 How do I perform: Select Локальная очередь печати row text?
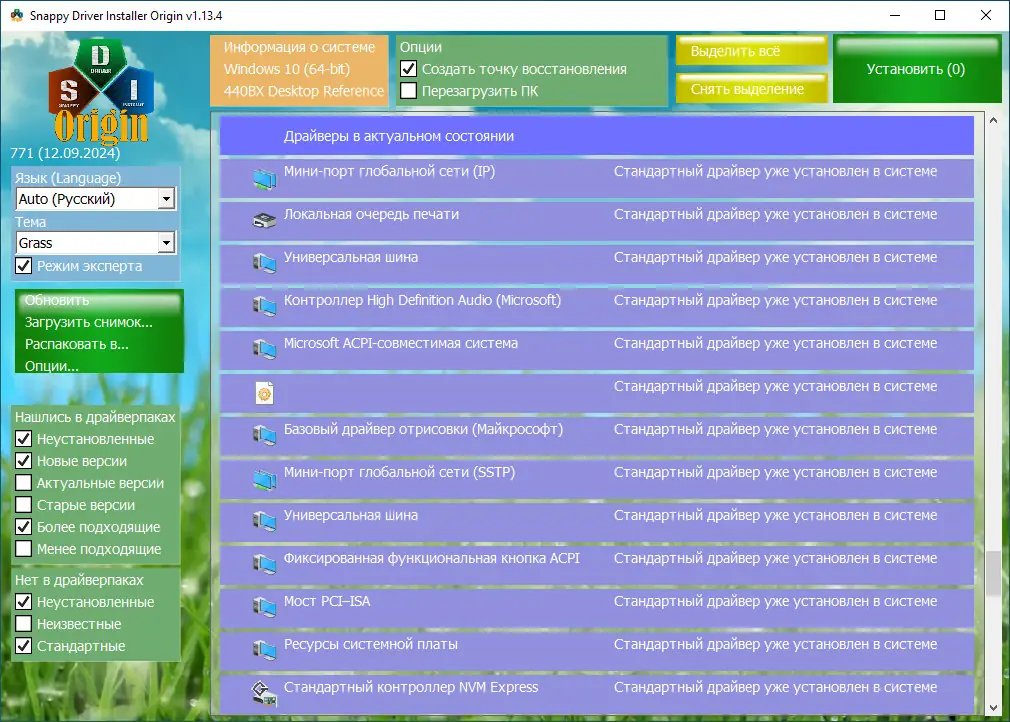tap(372, 214)
